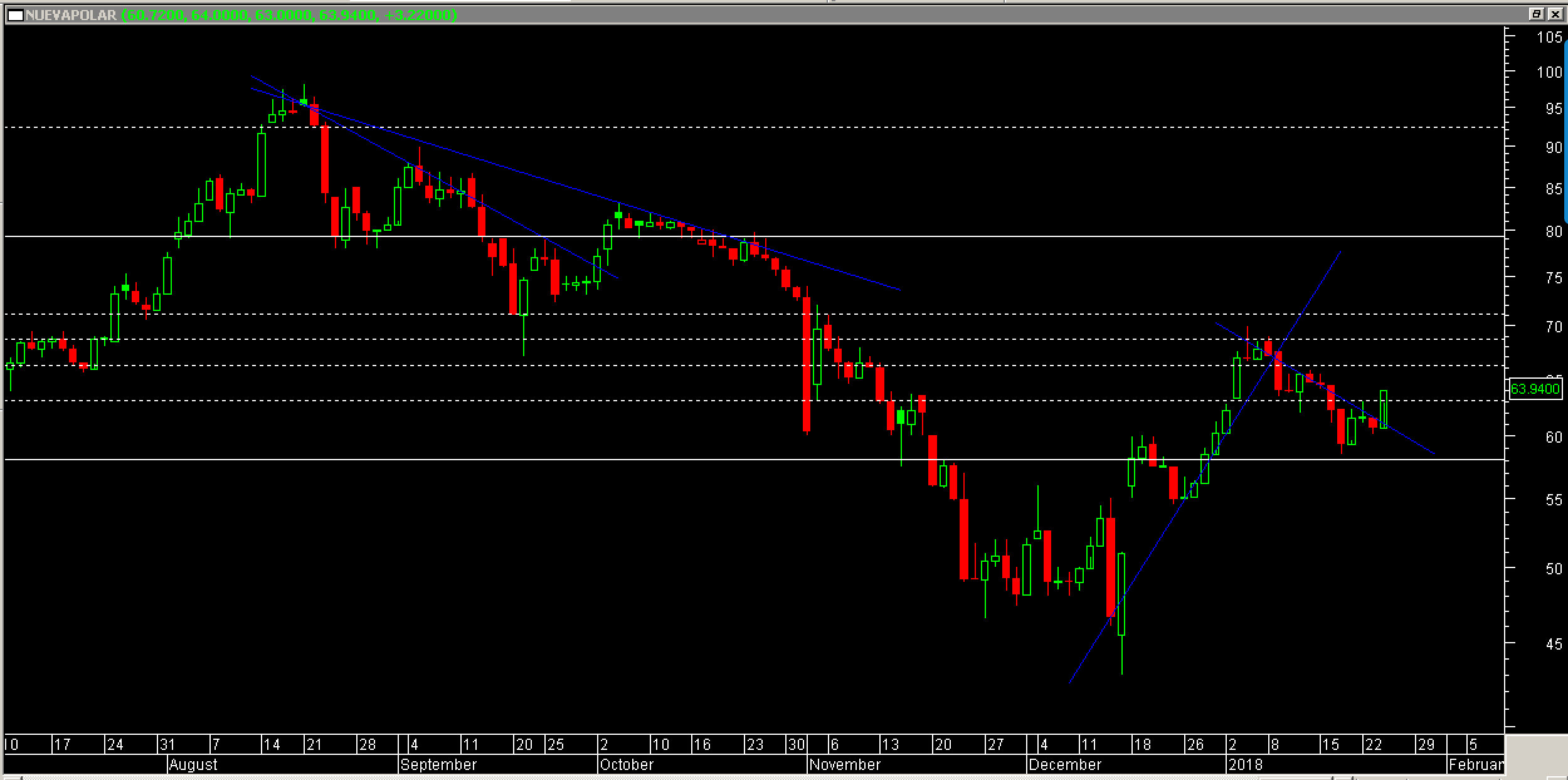Screen dimensions: 1568x780
Task: Click the August month label
Action: 193,764
